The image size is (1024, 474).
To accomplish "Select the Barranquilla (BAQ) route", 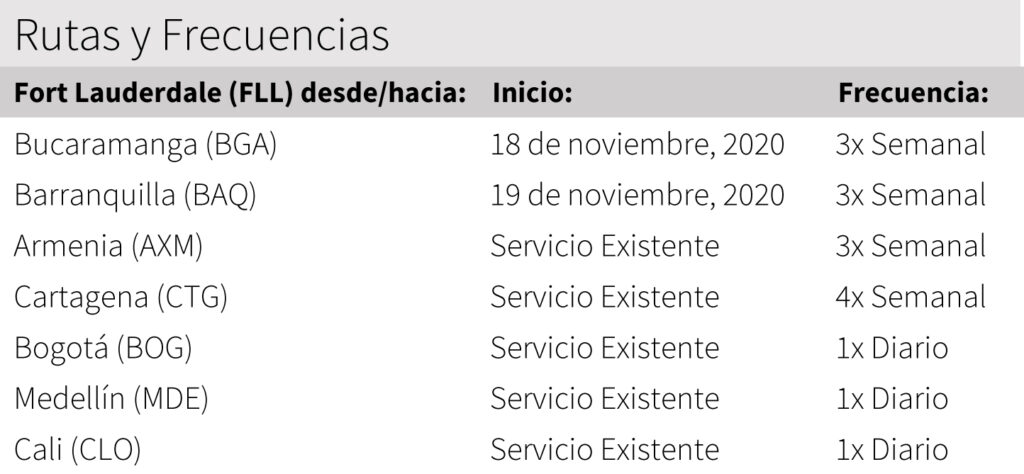I will click(135, 194).
